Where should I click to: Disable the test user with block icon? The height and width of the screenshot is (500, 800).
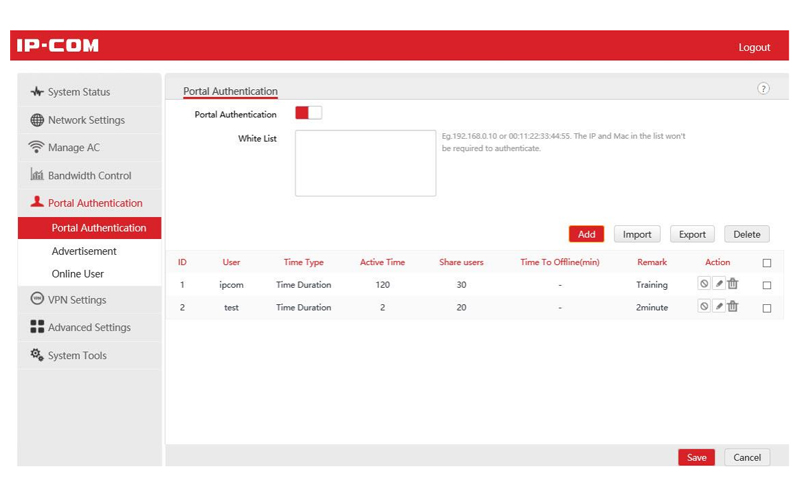pos(704,306)
